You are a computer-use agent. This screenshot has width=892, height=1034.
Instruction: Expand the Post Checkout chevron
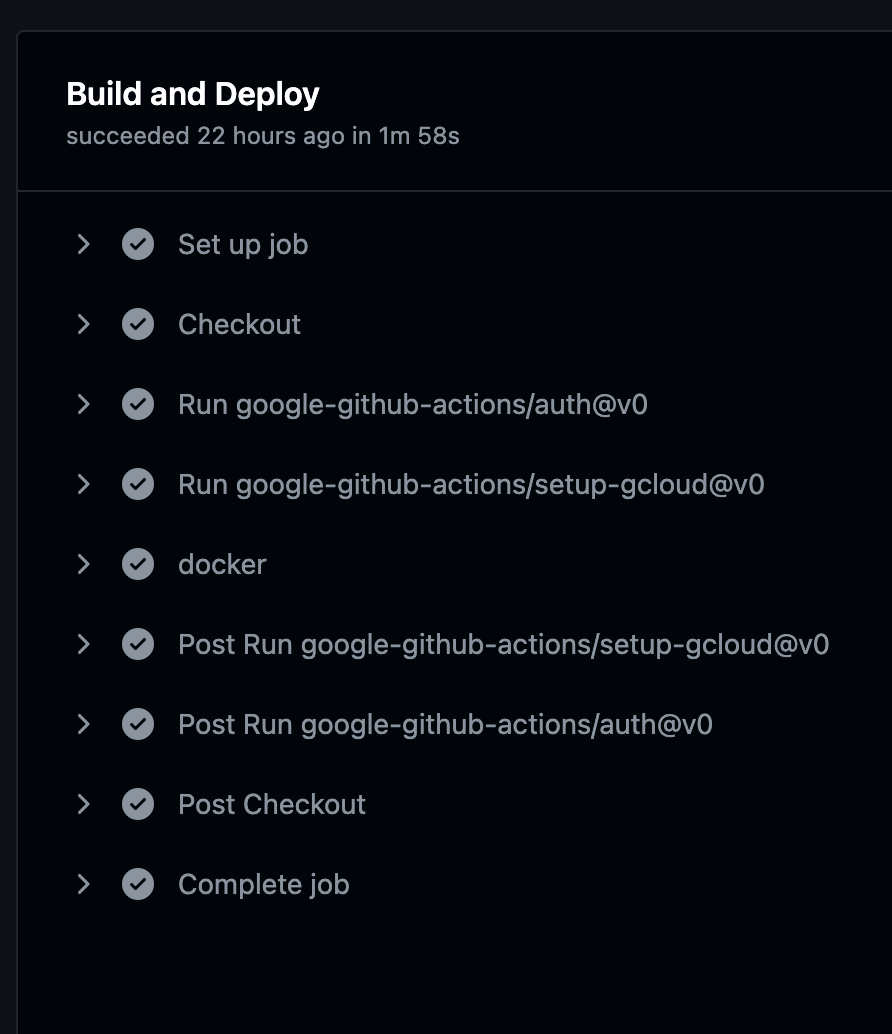[x=84, y=804]
